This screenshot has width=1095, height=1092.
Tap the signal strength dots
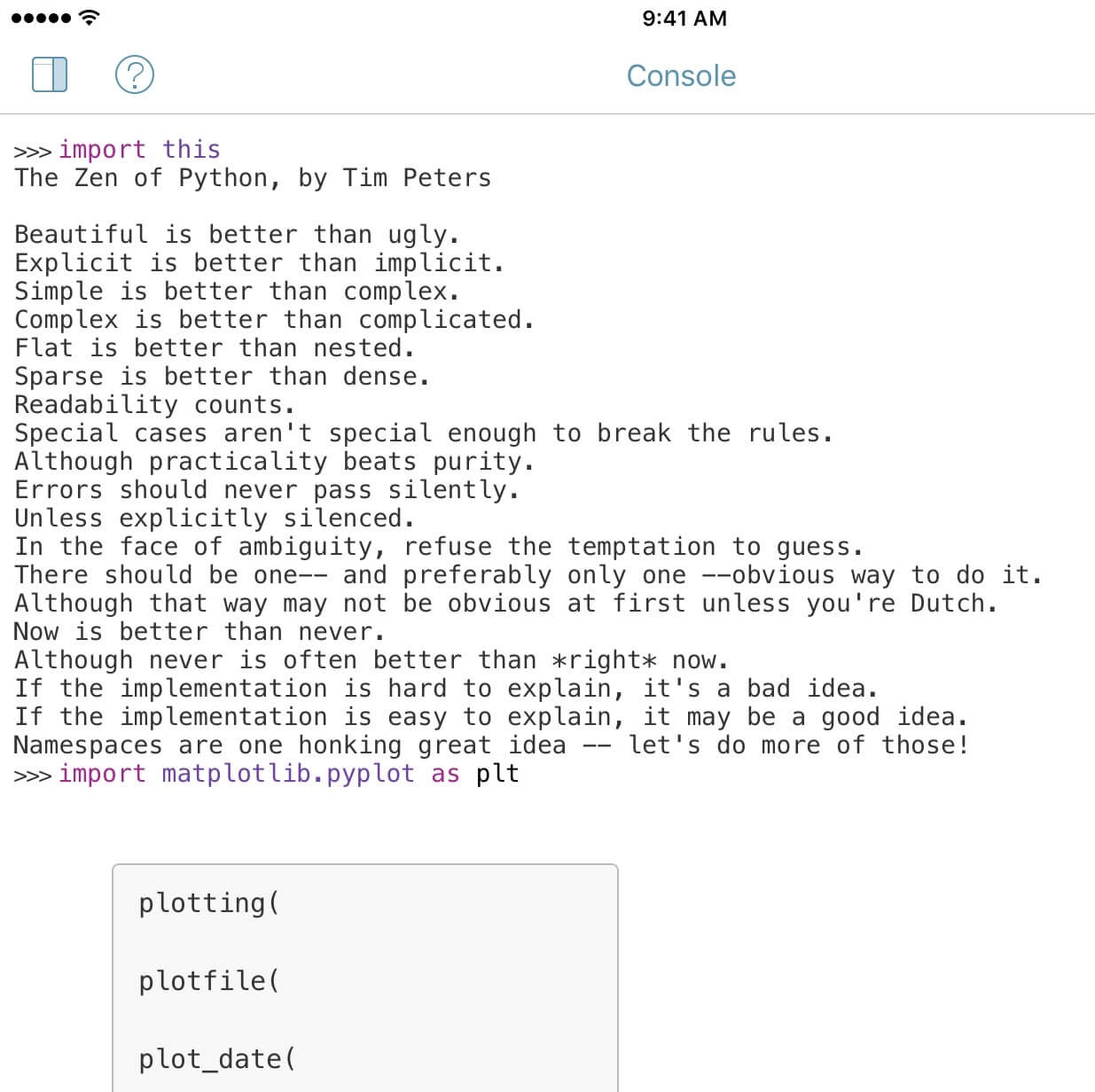point(41,18)
